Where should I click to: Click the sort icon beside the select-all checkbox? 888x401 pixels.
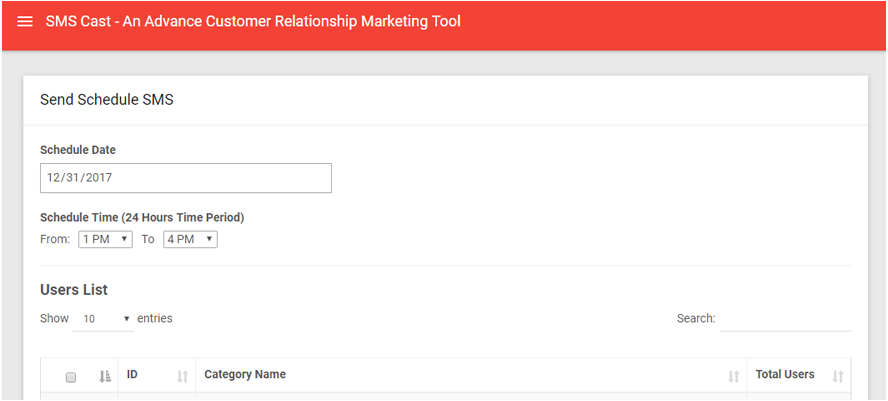pyautogui.click(x=105, y=376)
